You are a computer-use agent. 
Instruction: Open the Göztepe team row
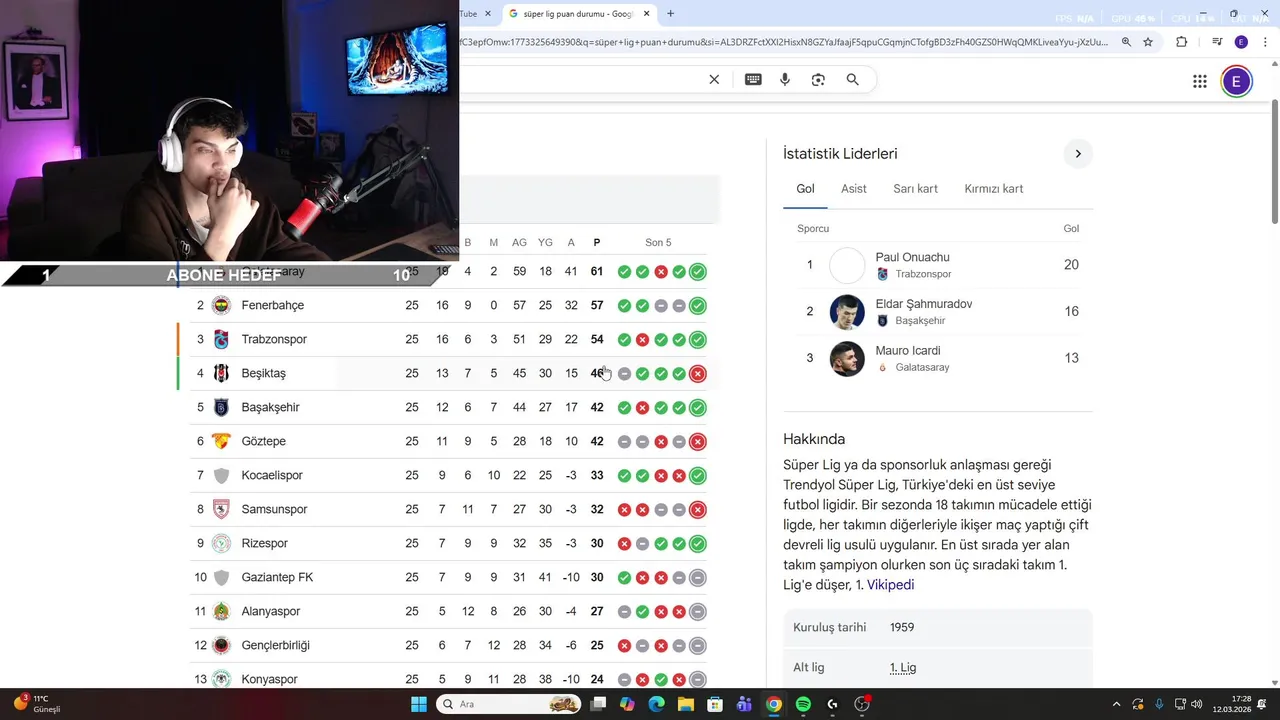click(x=448, y=441)
